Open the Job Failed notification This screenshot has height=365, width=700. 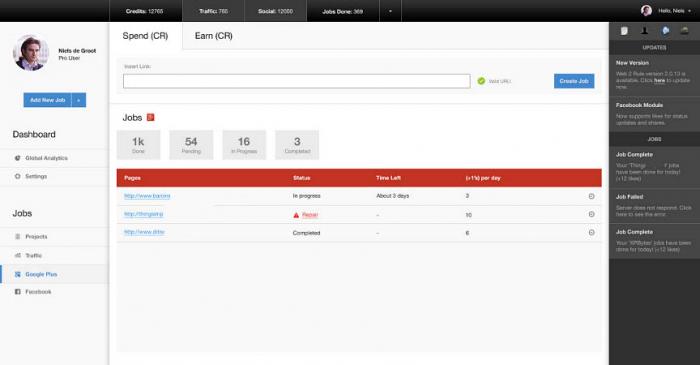654,205
